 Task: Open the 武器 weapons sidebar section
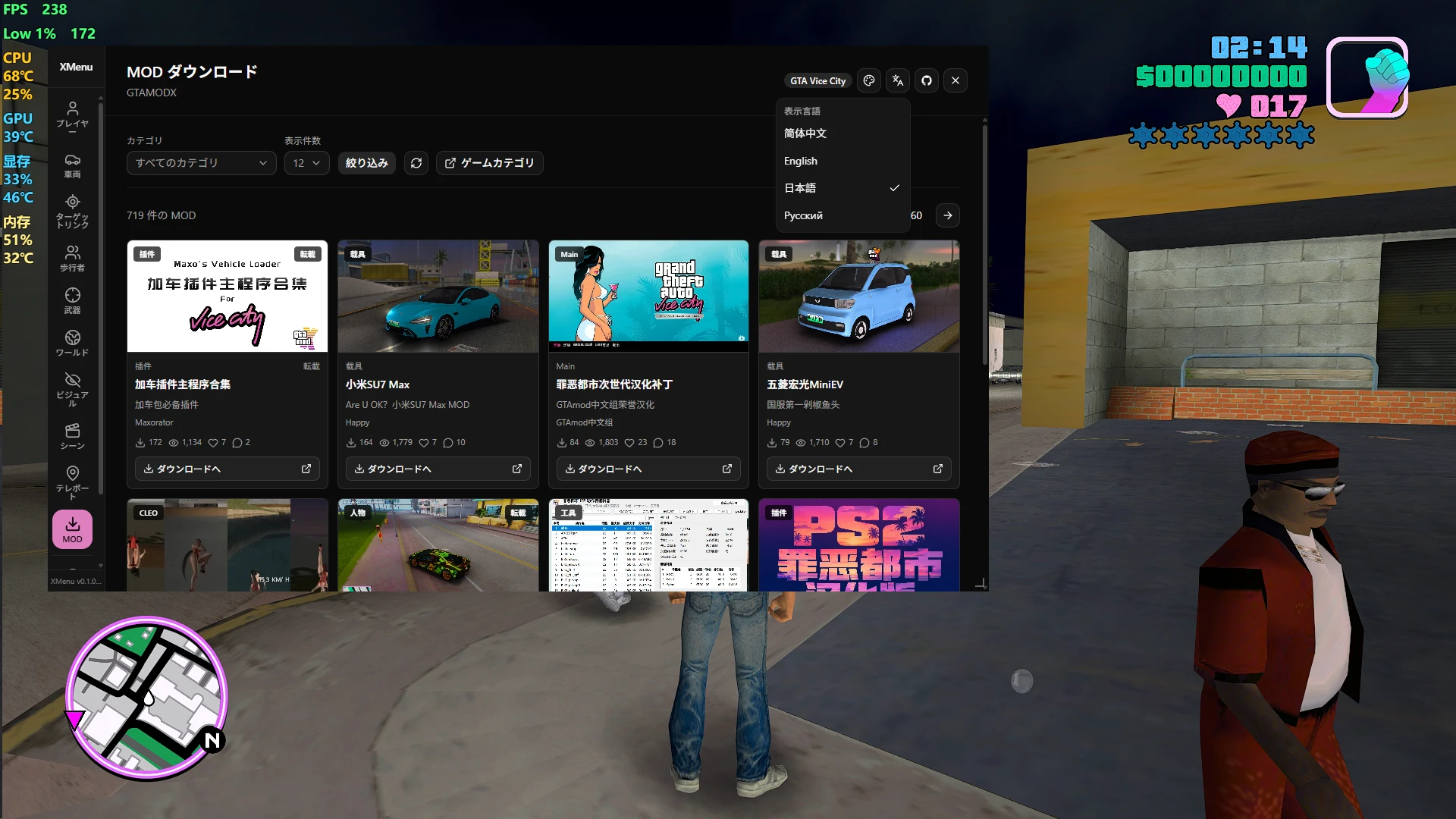coord(72,300)
